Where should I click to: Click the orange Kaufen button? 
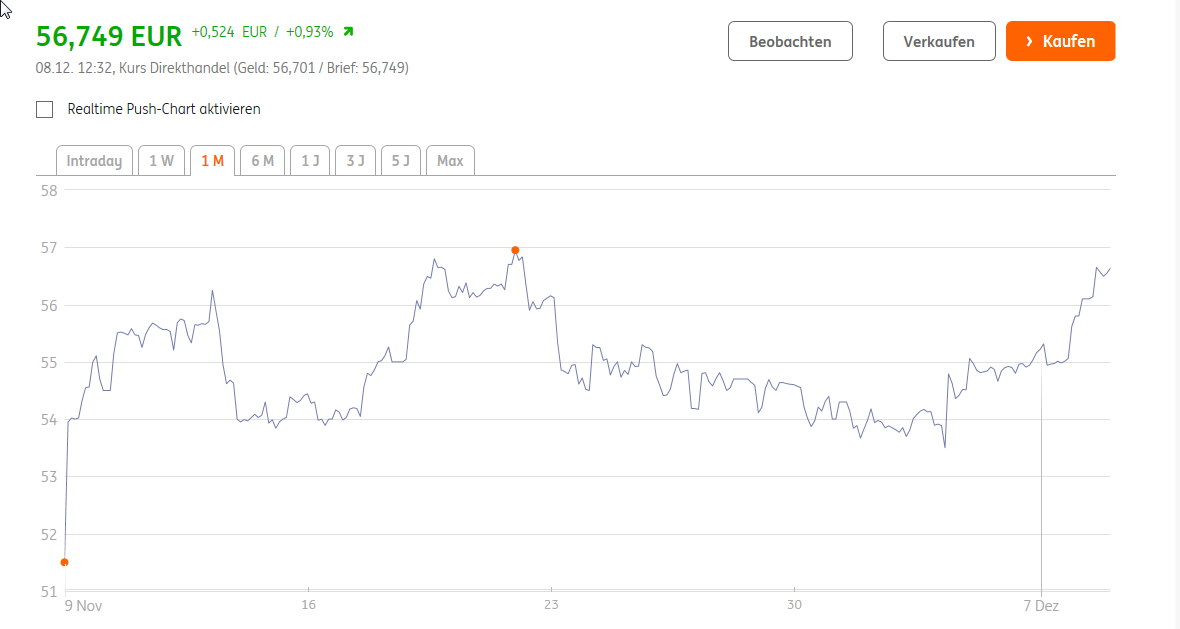coord(1060,41)
